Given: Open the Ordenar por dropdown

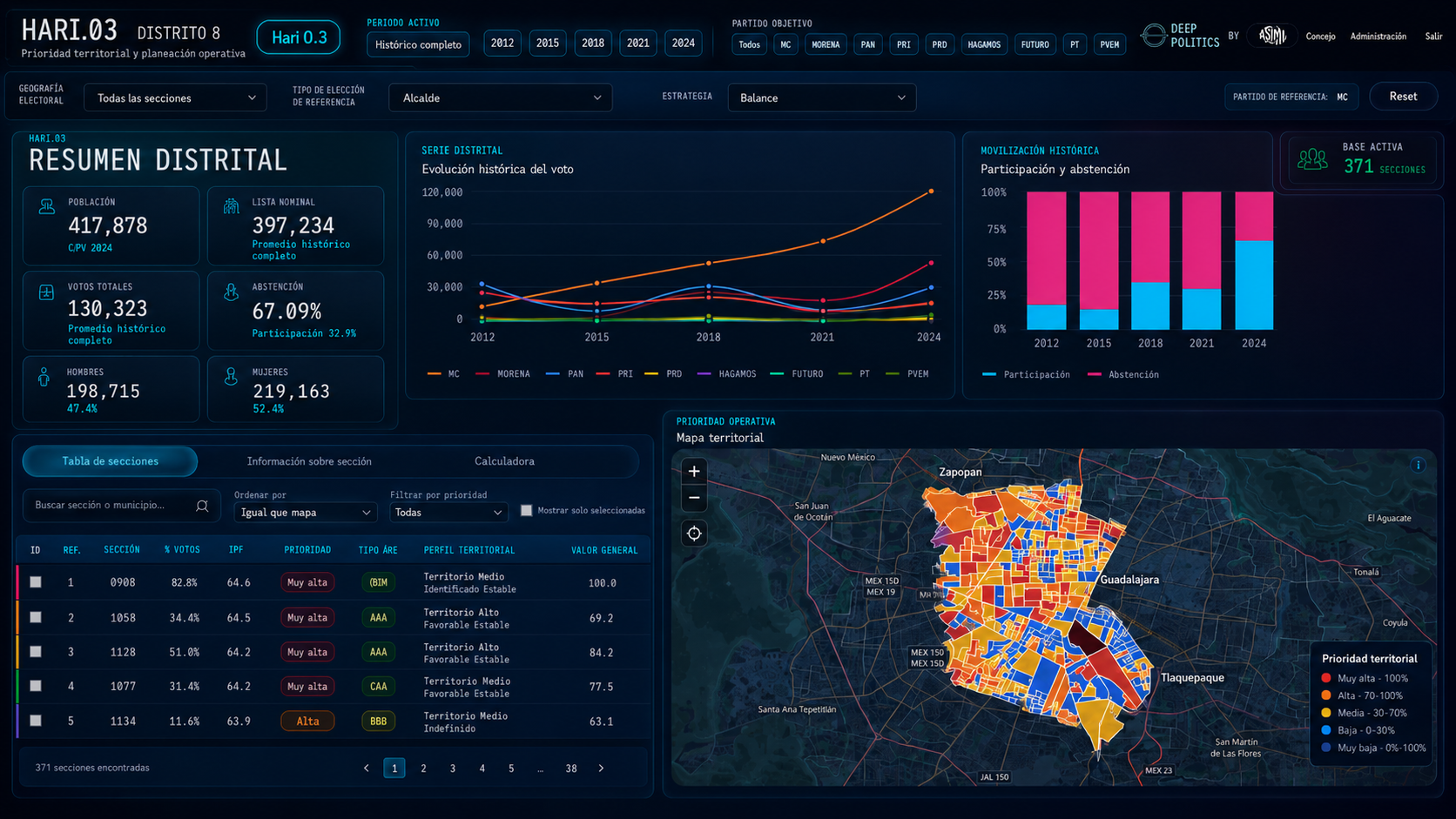Looking at the screenshot, I should pyautogui.click(x=305, y=513).
